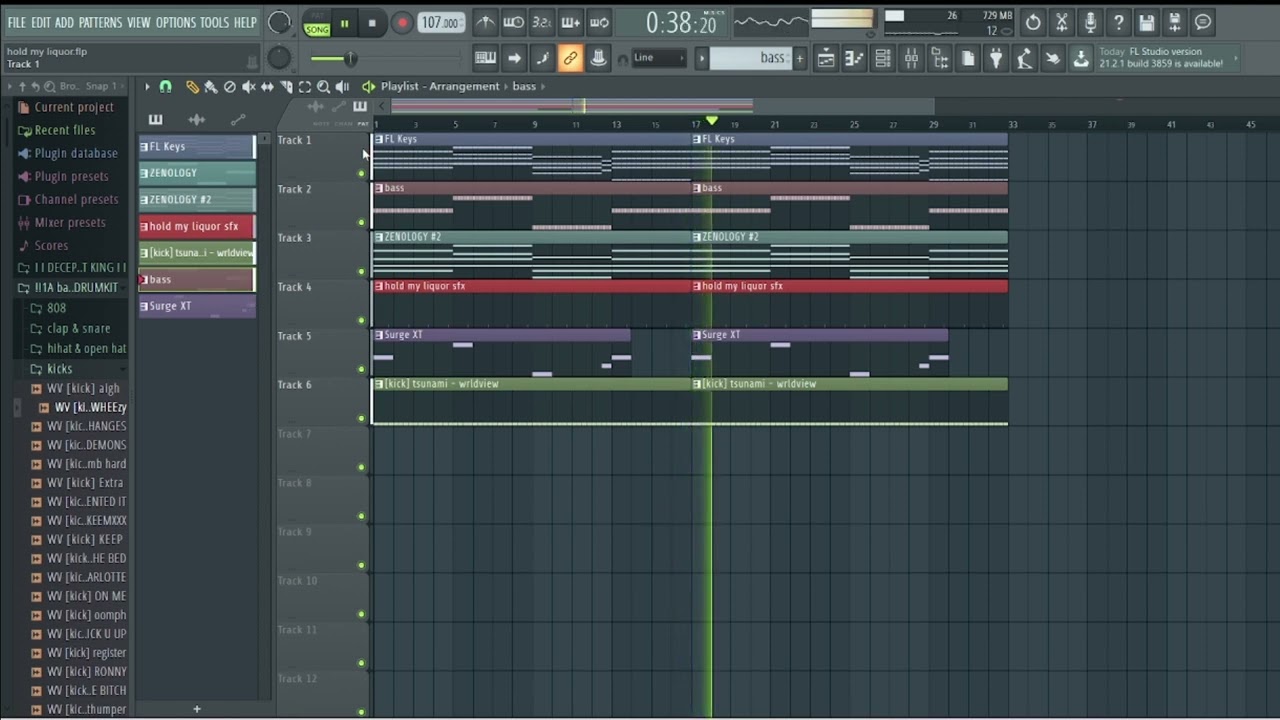Open the Line snap dropdown
The width and height of the screenshot is (1280, 720).
click(659, 58)
